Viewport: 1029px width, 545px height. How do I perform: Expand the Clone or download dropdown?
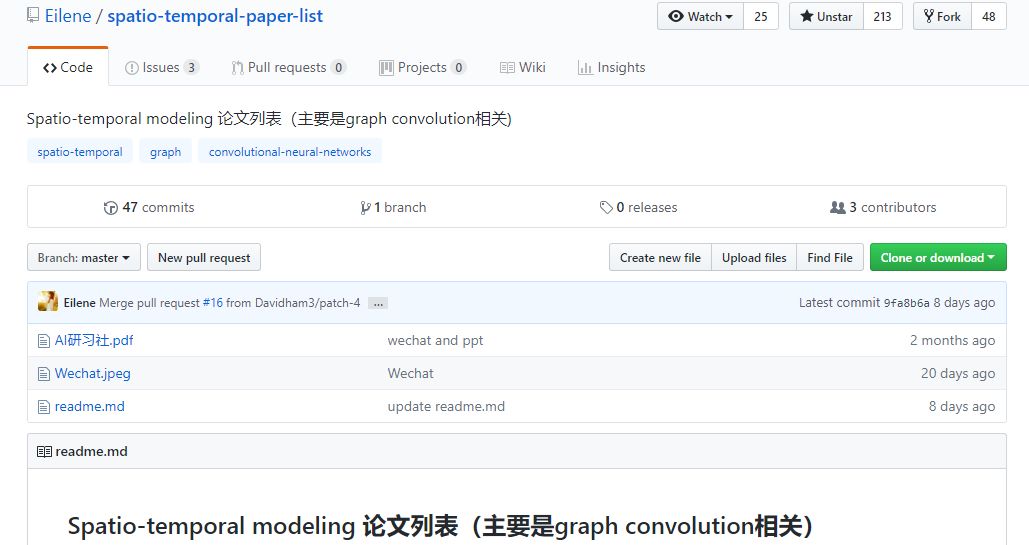click(938, 257)
